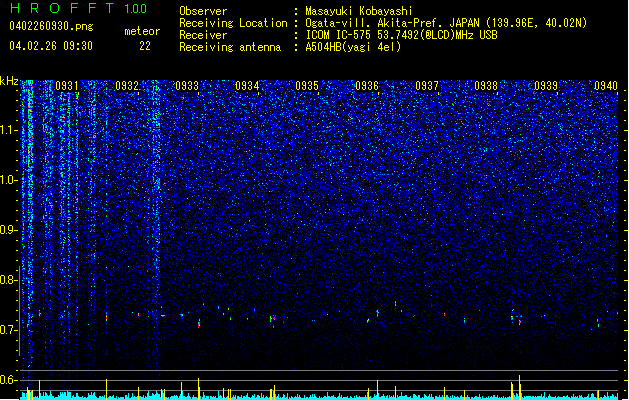Click the 0932 time marker
The image size is (629, 400).
(x=127, y=86)
